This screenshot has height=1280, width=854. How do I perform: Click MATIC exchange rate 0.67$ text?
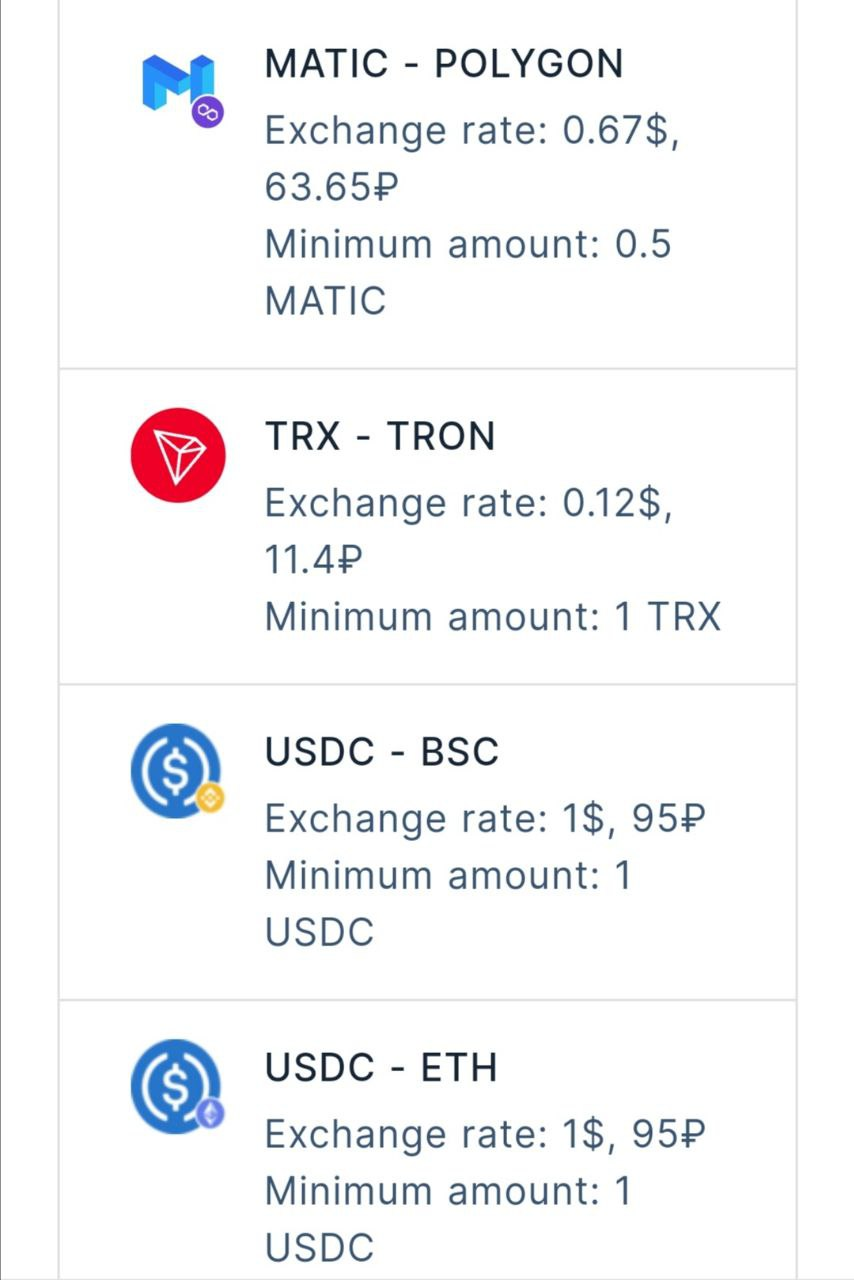coord(472,130)
